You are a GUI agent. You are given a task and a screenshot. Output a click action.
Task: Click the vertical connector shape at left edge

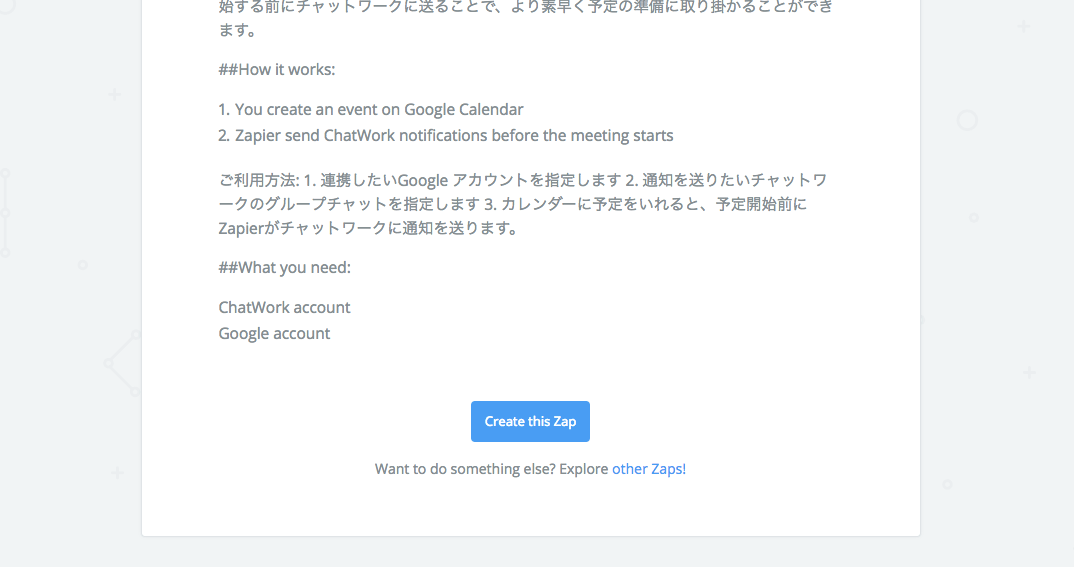(5, 212)
